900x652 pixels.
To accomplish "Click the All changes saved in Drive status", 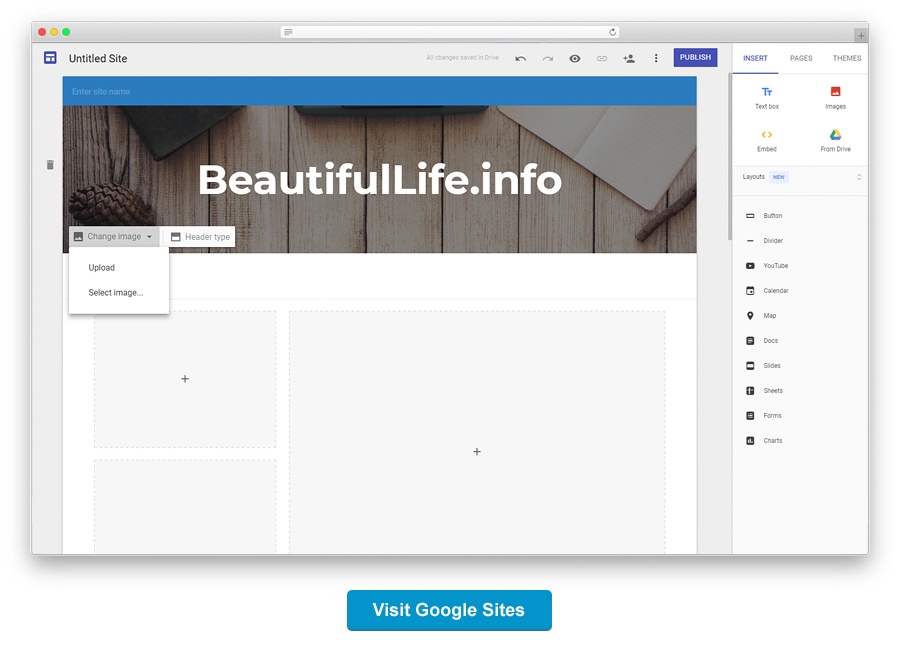I will (463, 57).
